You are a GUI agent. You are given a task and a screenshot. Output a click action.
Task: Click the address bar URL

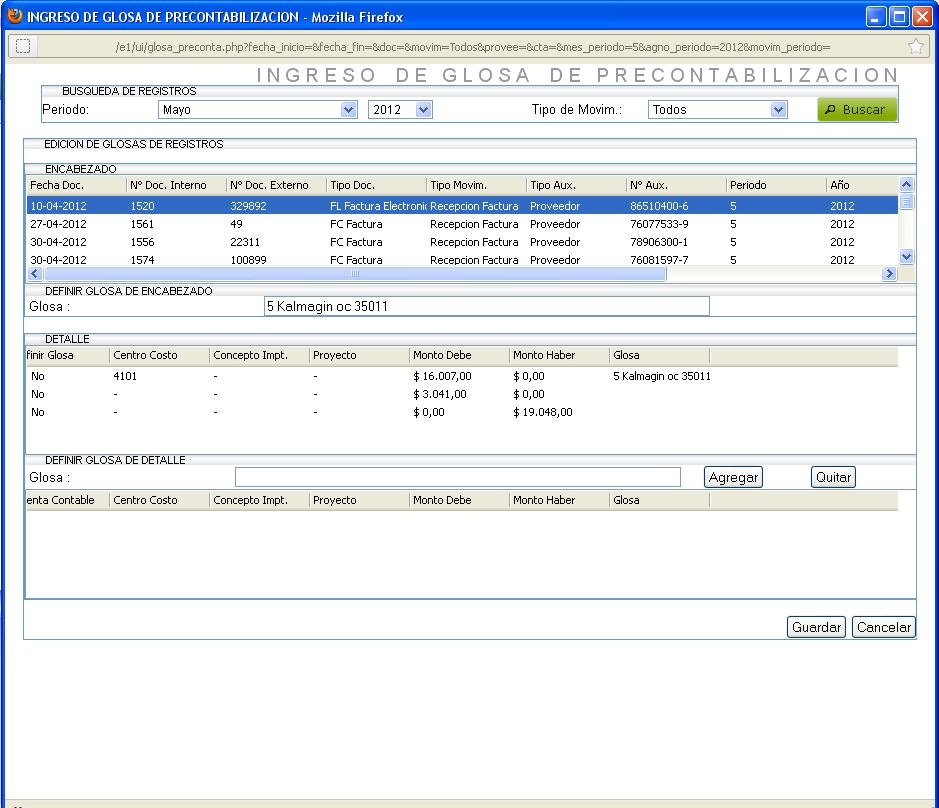click(472, 47)
